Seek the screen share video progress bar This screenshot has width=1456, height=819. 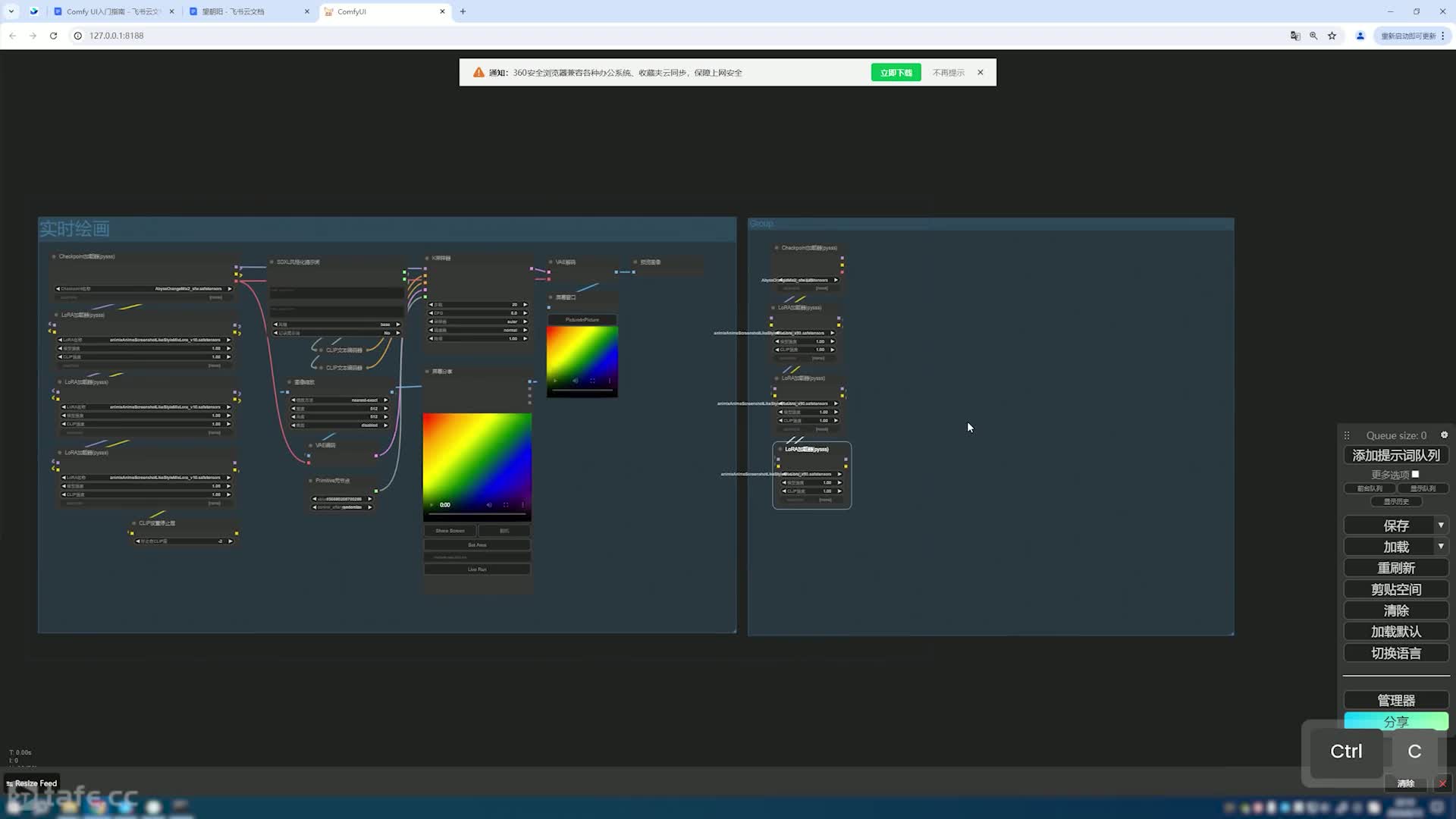pos(477,514)
